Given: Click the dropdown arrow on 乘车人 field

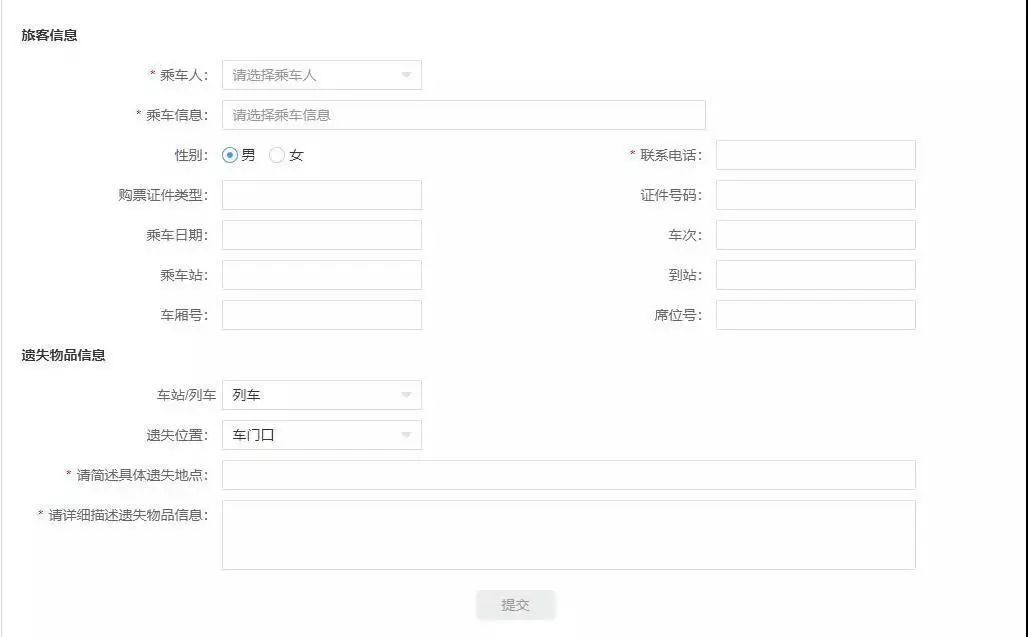Looking at the screenshot, I should tap(406, 74).
